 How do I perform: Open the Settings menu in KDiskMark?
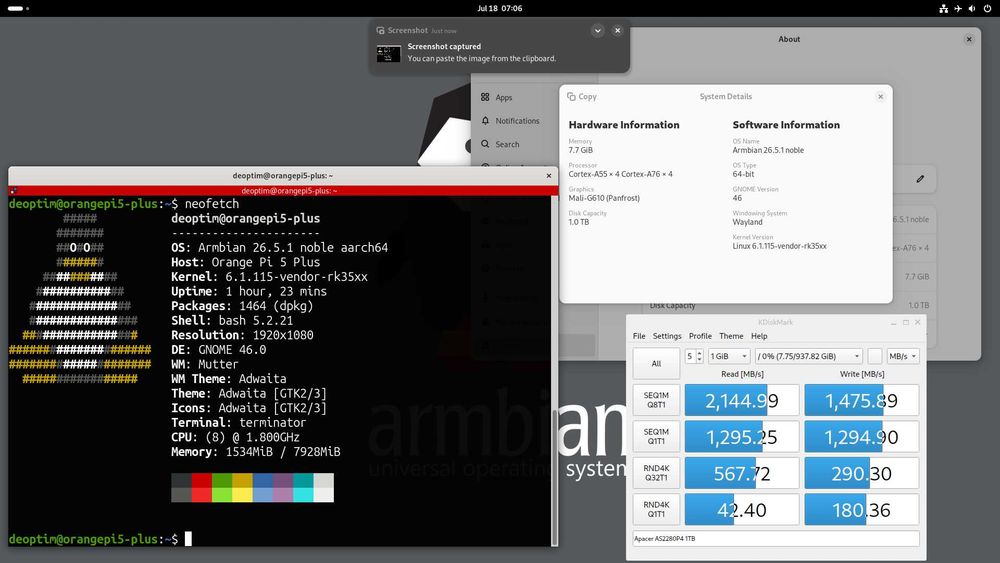[667, 336]
